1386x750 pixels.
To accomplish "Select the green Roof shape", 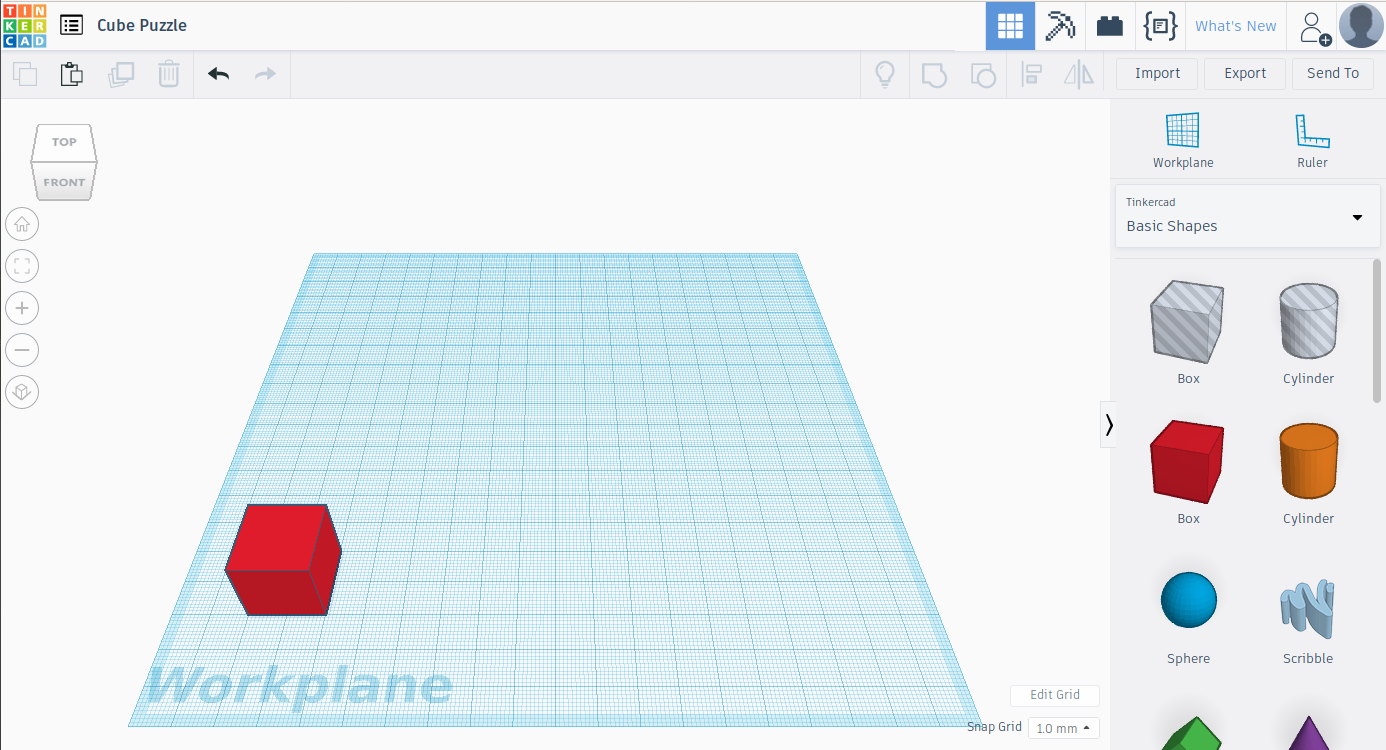I will pos(1190,732).
